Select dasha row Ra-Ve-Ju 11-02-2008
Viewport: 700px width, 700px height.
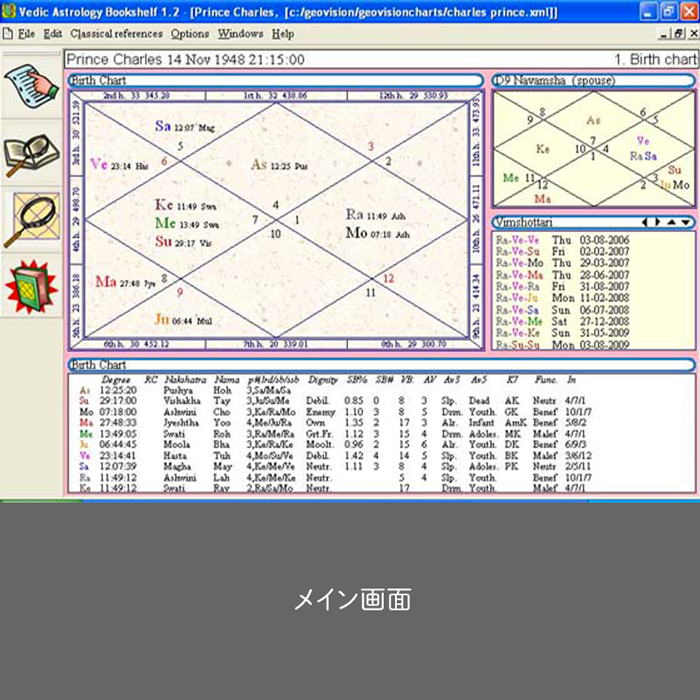point(562,298)
